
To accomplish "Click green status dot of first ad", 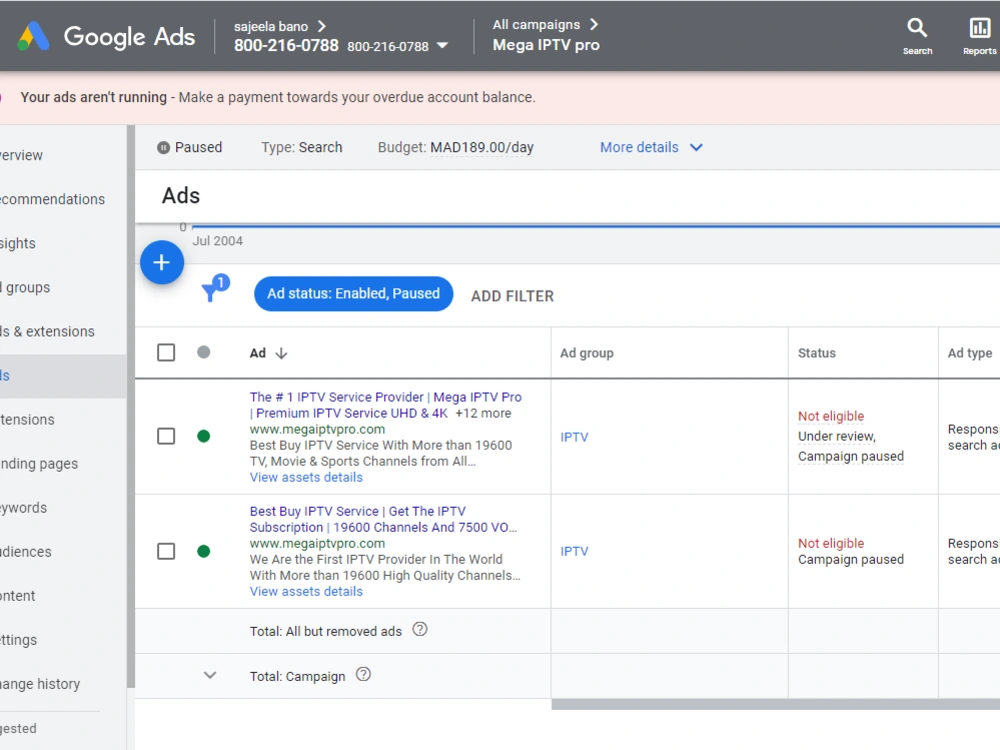I will click(203, 436).
